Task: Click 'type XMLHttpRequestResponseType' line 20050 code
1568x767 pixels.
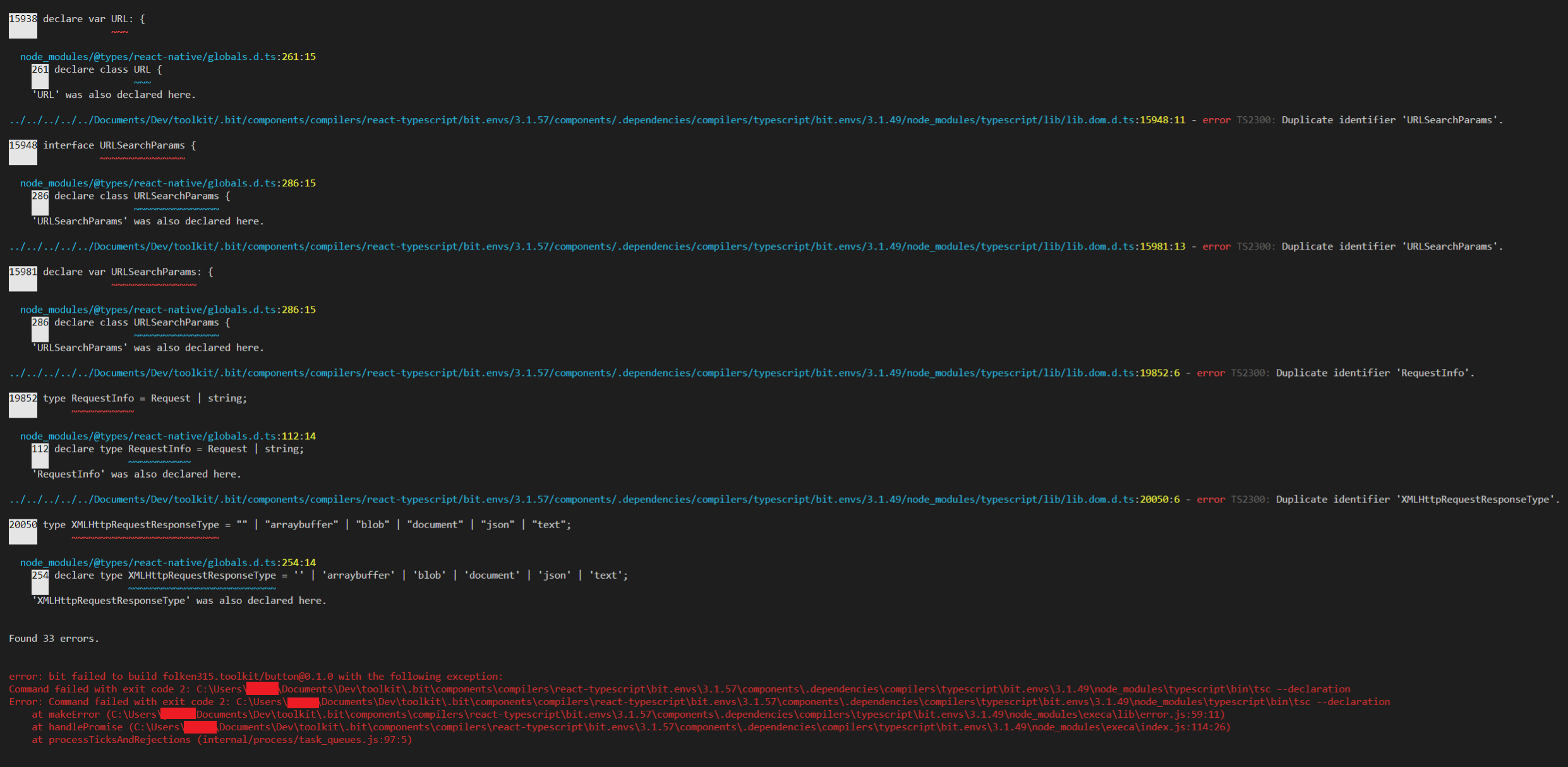Action: [x=307, y=524]
